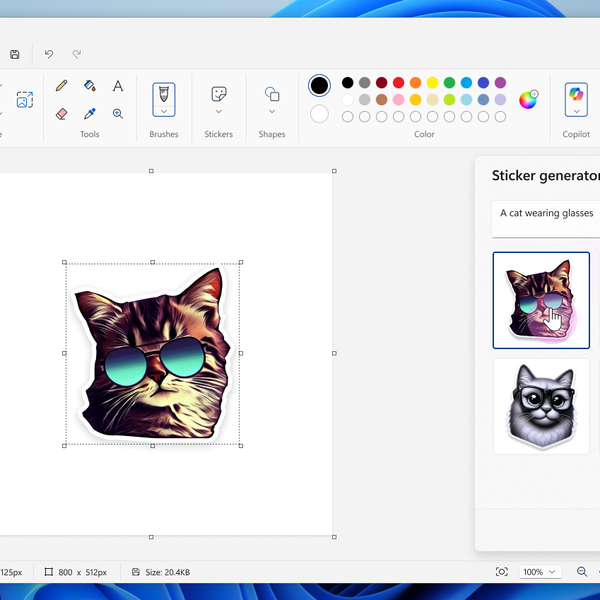Select the Pencil tool
600x600 pixels.
click(62, 86)
